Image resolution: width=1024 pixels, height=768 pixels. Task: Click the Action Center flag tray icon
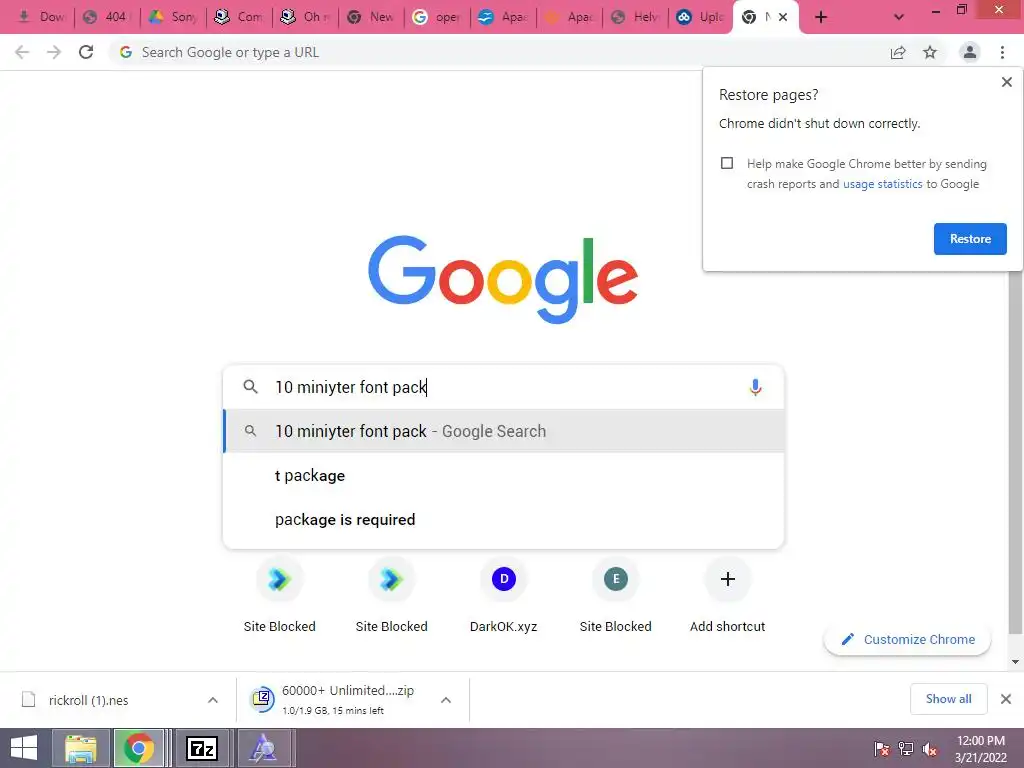[x=882, y=749]
